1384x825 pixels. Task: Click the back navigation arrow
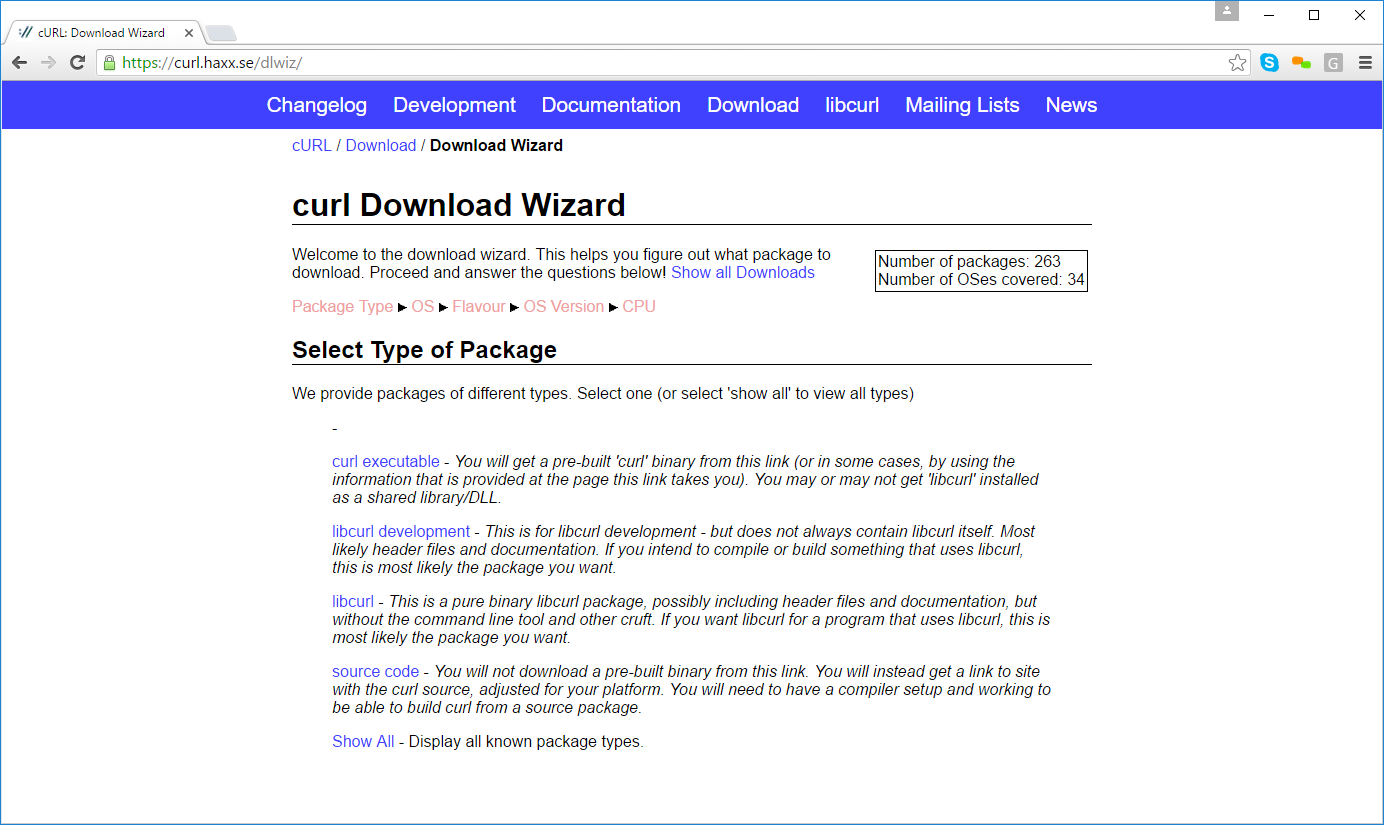tap(18, 62)
